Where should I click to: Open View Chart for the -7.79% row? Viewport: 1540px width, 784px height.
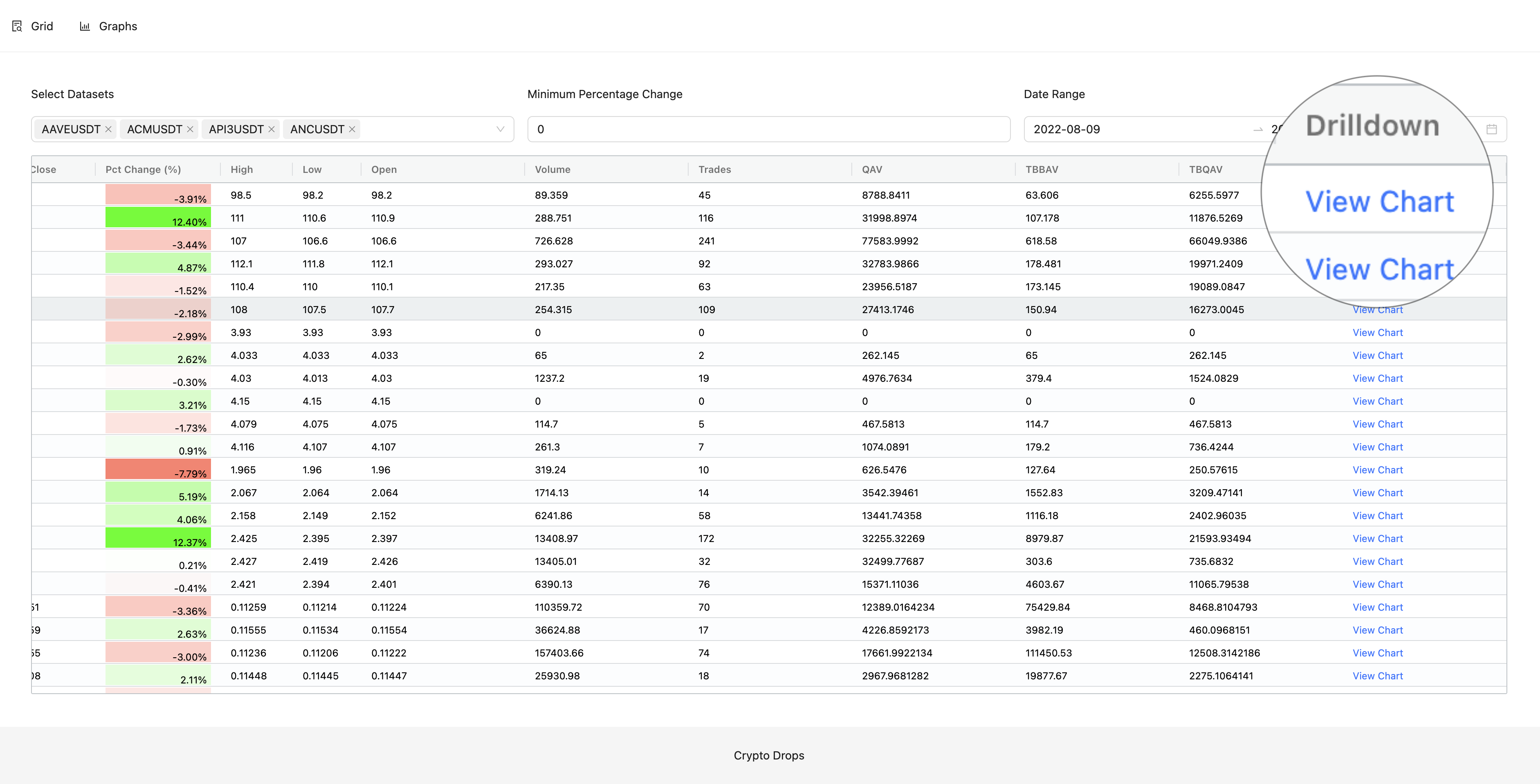tap(1377, 470)
